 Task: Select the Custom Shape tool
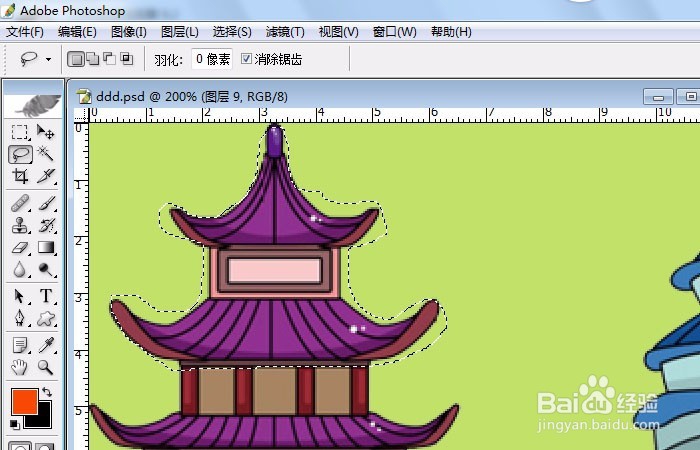[46, 318]
